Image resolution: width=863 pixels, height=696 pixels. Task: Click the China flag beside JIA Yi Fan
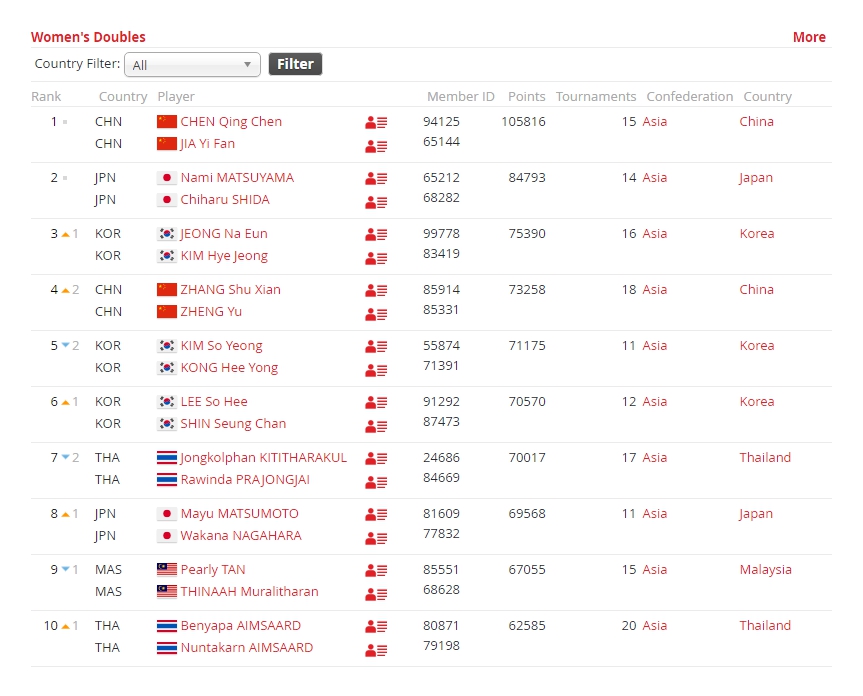point(167,144)
